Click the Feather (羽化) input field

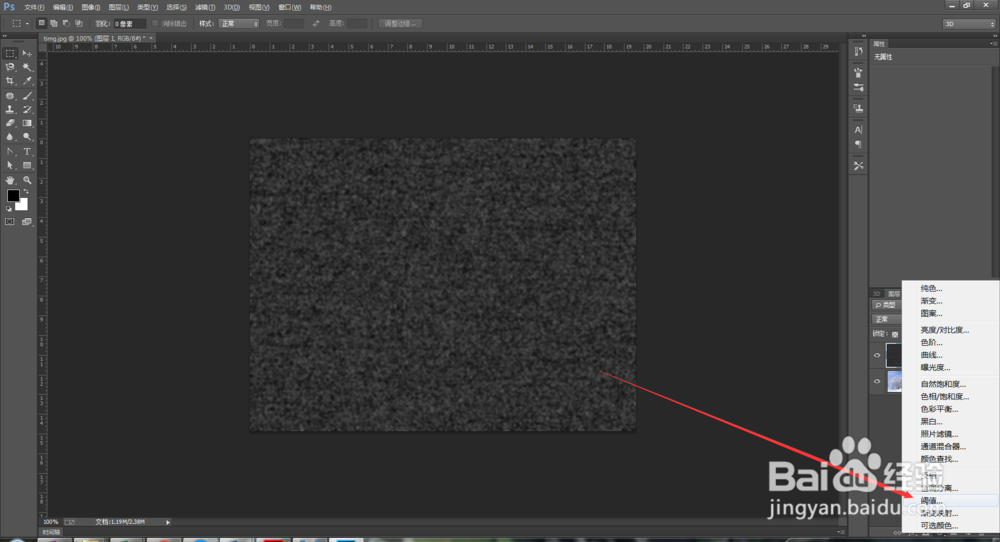coord(129,24)
